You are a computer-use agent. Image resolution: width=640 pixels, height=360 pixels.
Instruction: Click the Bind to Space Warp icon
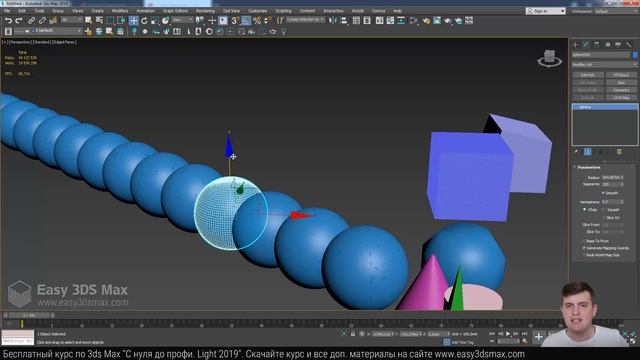[x=53, y=20]
